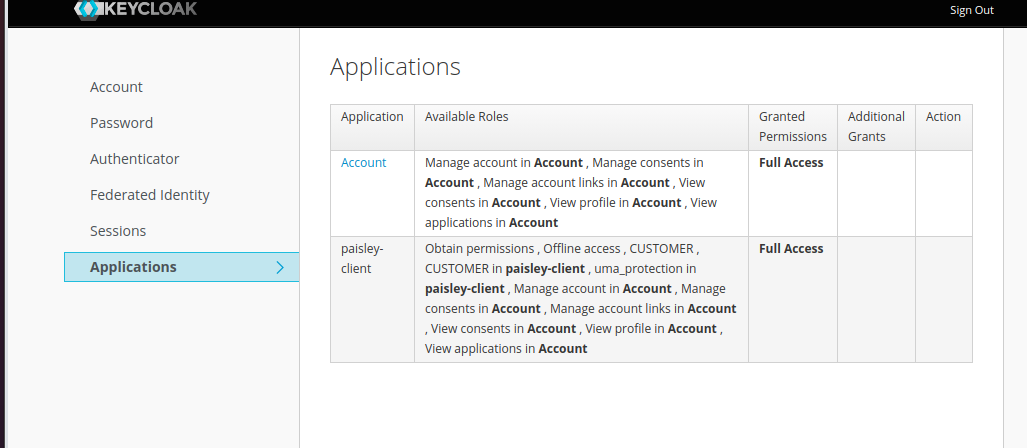This screenshot has height=448, width=1027.
Task: Open the Authenticator settings in the sidebar
Action: pyautogui.click(x=134, y=159)
